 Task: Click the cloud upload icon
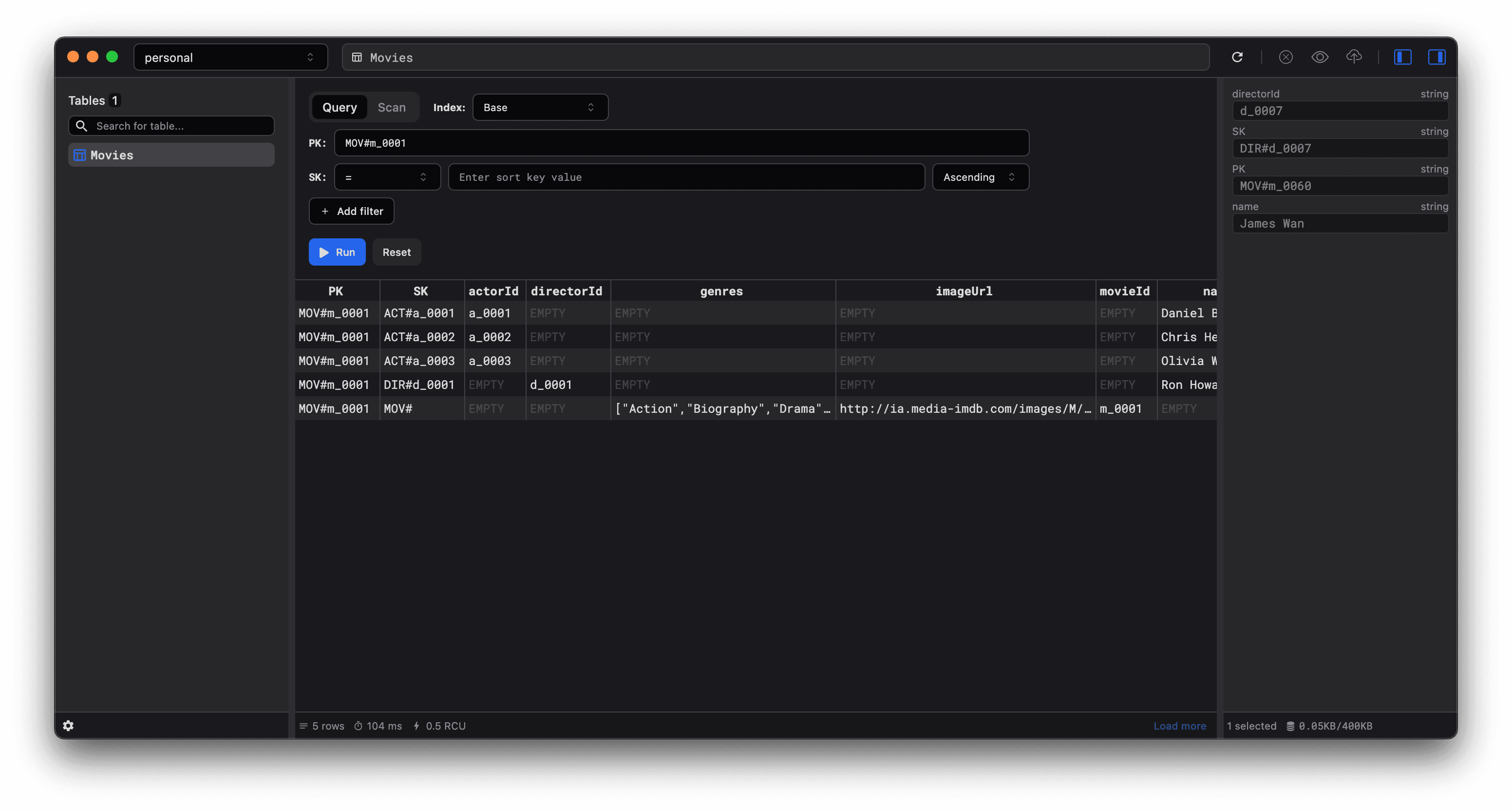click(1354, 57)
